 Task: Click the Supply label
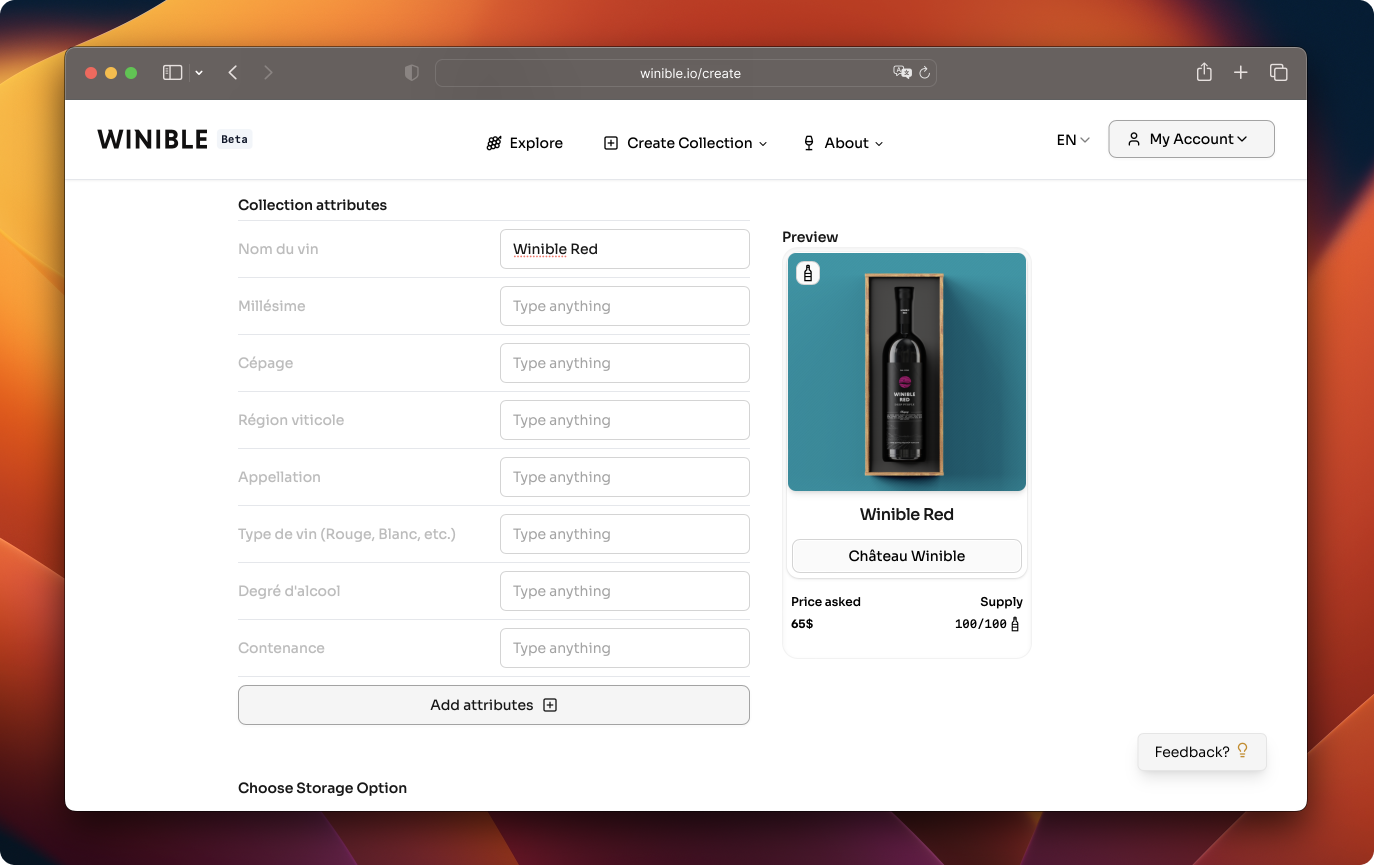[x=1001, y=602]
